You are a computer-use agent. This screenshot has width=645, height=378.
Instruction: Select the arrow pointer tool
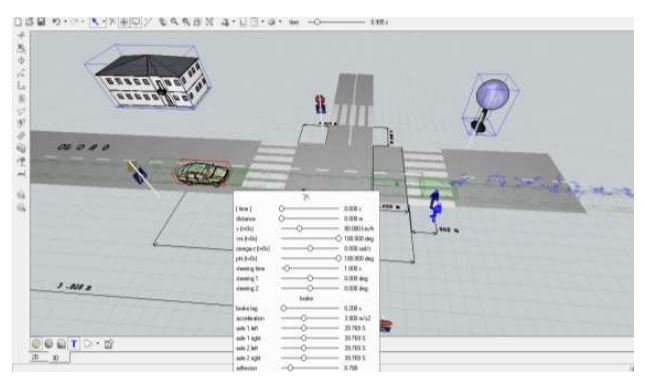(95, 22)
